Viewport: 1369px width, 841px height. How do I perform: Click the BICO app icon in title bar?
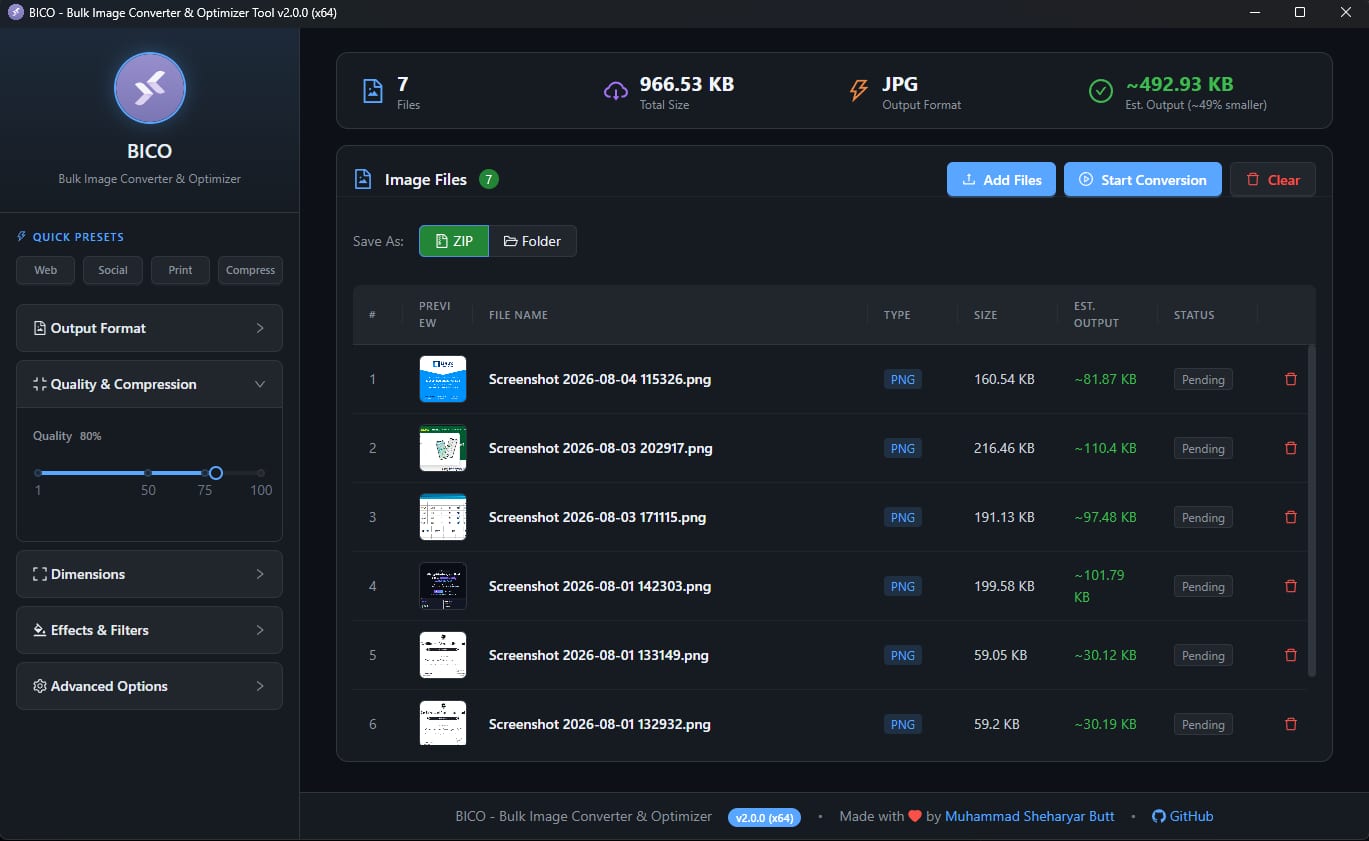(x=15, y=12)
